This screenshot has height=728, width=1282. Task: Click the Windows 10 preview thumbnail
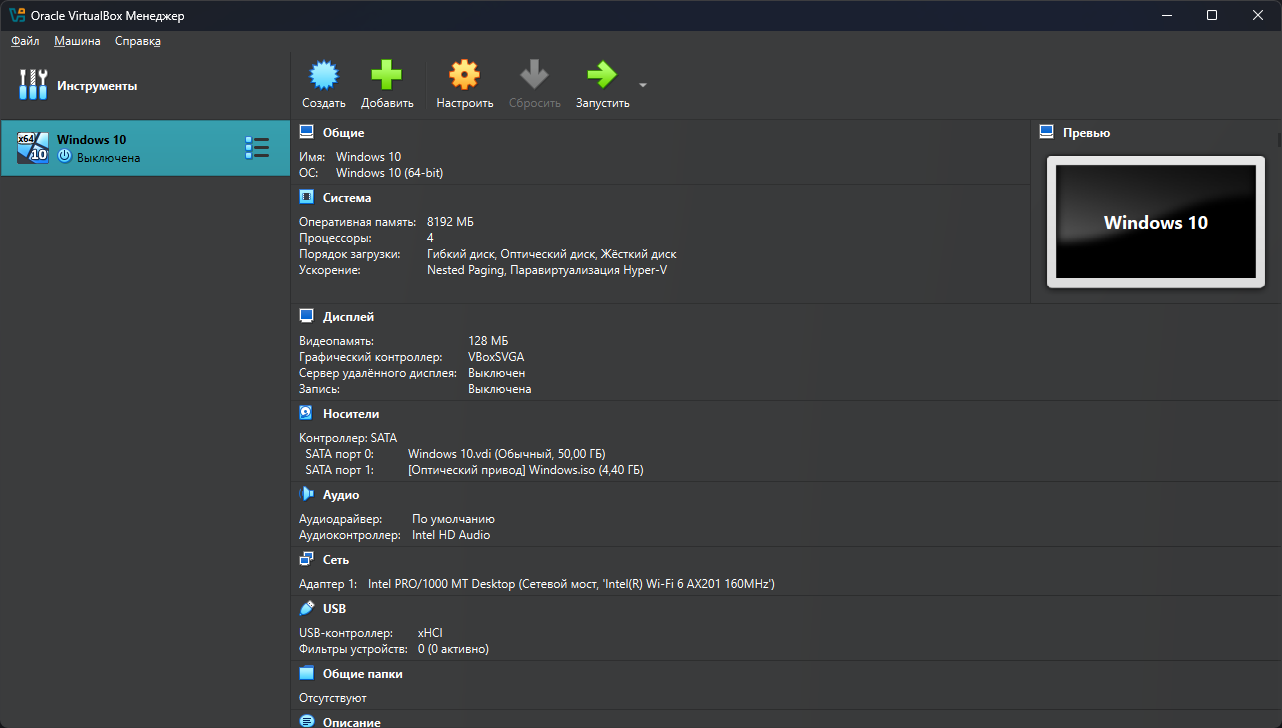1155,222
